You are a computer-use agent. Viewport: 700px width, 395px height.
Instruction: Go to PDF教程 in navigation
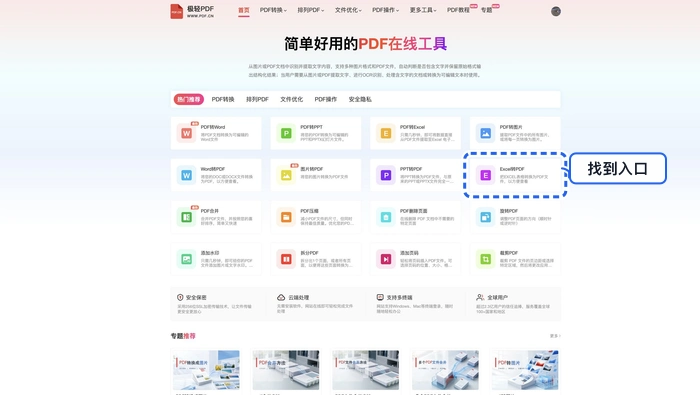pyautogui.click(x=458, y=10)
